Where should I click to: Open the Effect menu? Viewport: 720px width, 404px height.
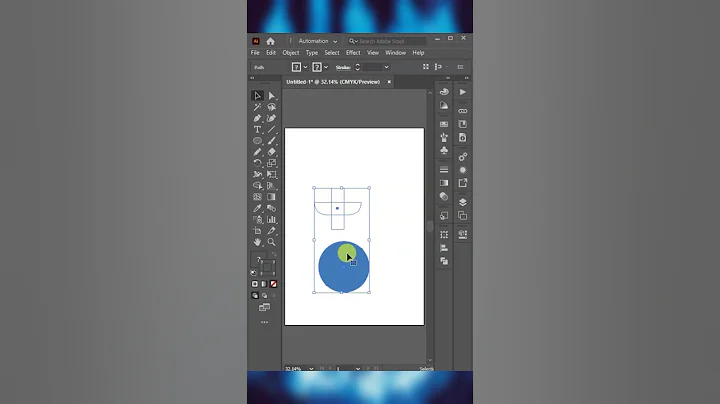click(353, 53)
